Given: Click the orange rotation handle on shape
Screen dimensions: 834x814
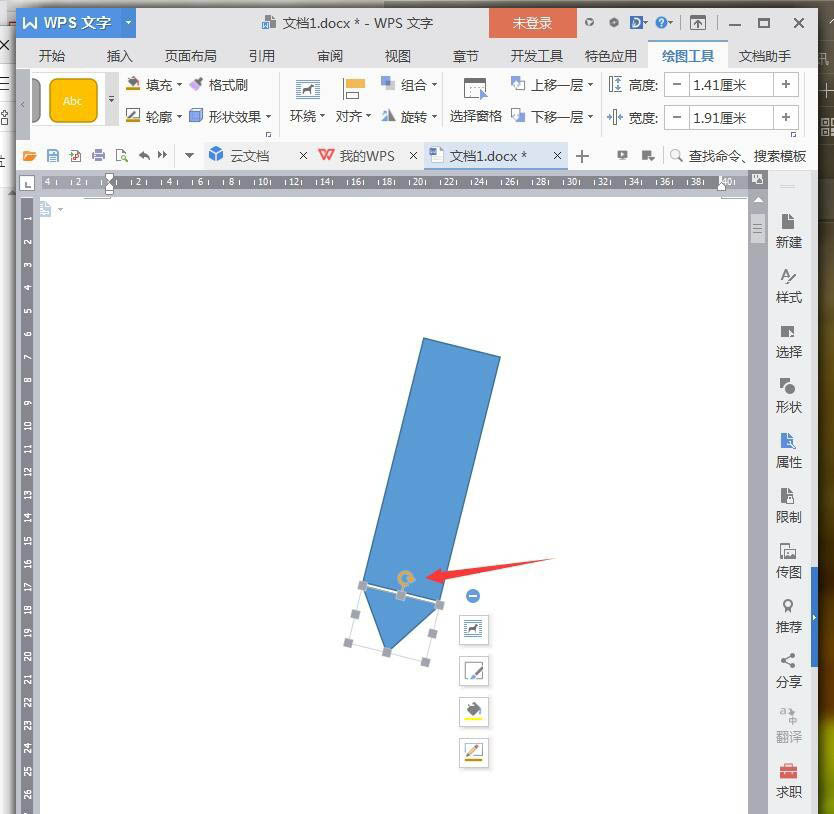Looking at the screenshot, I should point(406,578).
